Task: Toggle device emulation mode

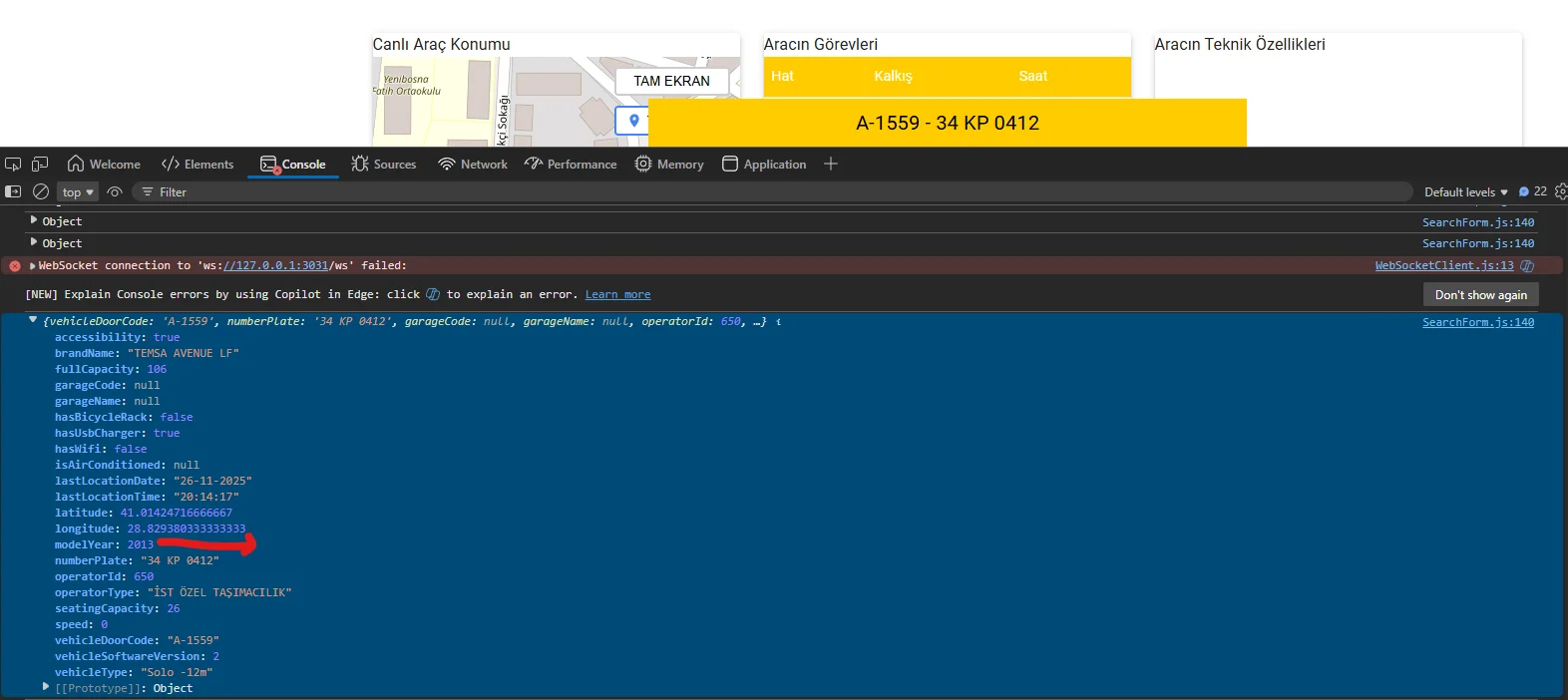Action: [40, 165]
